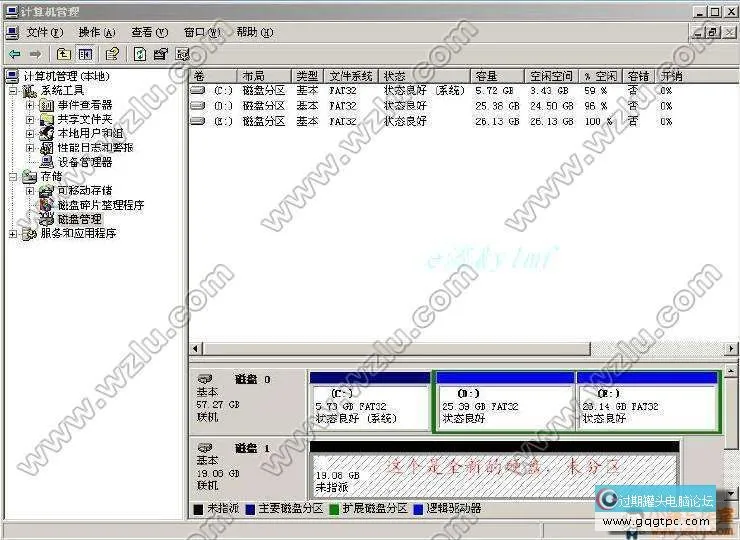Select 服务和应用程序 node
This screenshot has width=740, height=540.
78,233
